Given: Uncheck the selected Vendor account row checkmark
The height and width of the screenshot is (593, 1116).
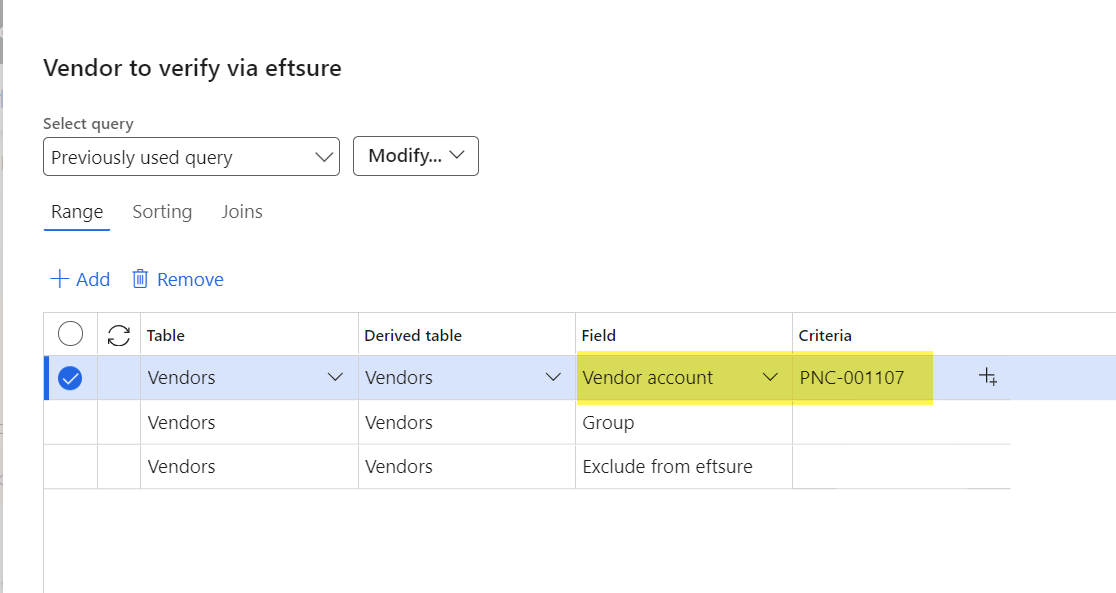Looking at the screenshot, I should pos(70,378).
